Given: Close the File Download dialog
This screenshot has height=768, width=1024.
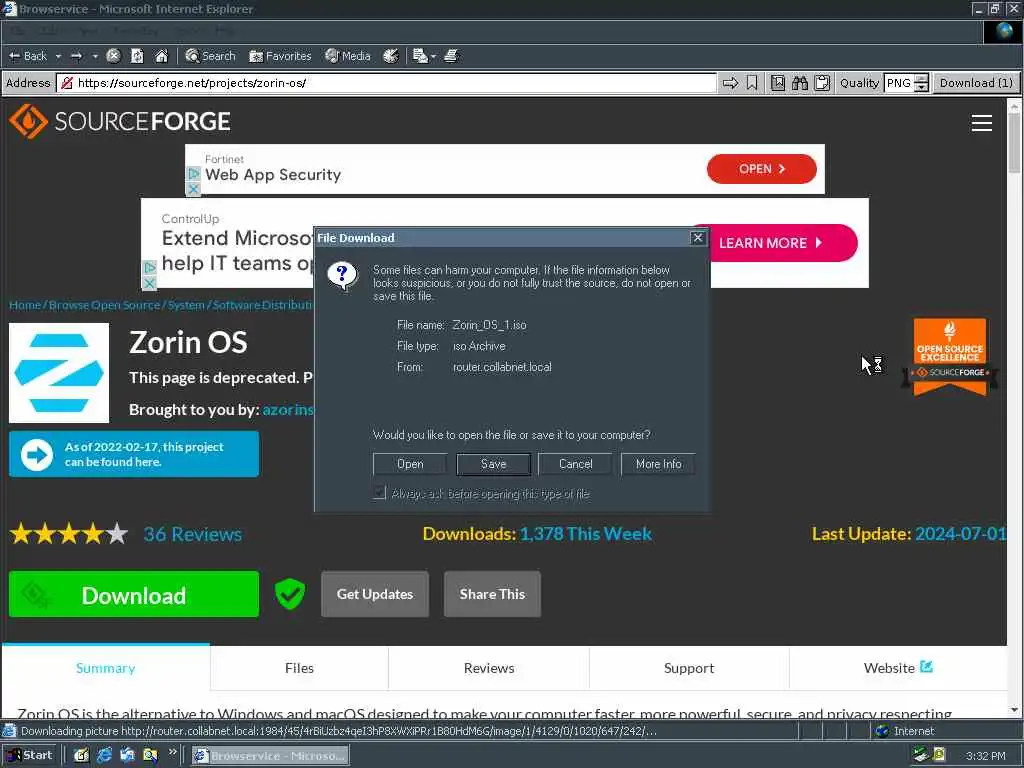Looking at the screenshot, I should (x=697, y=238).
